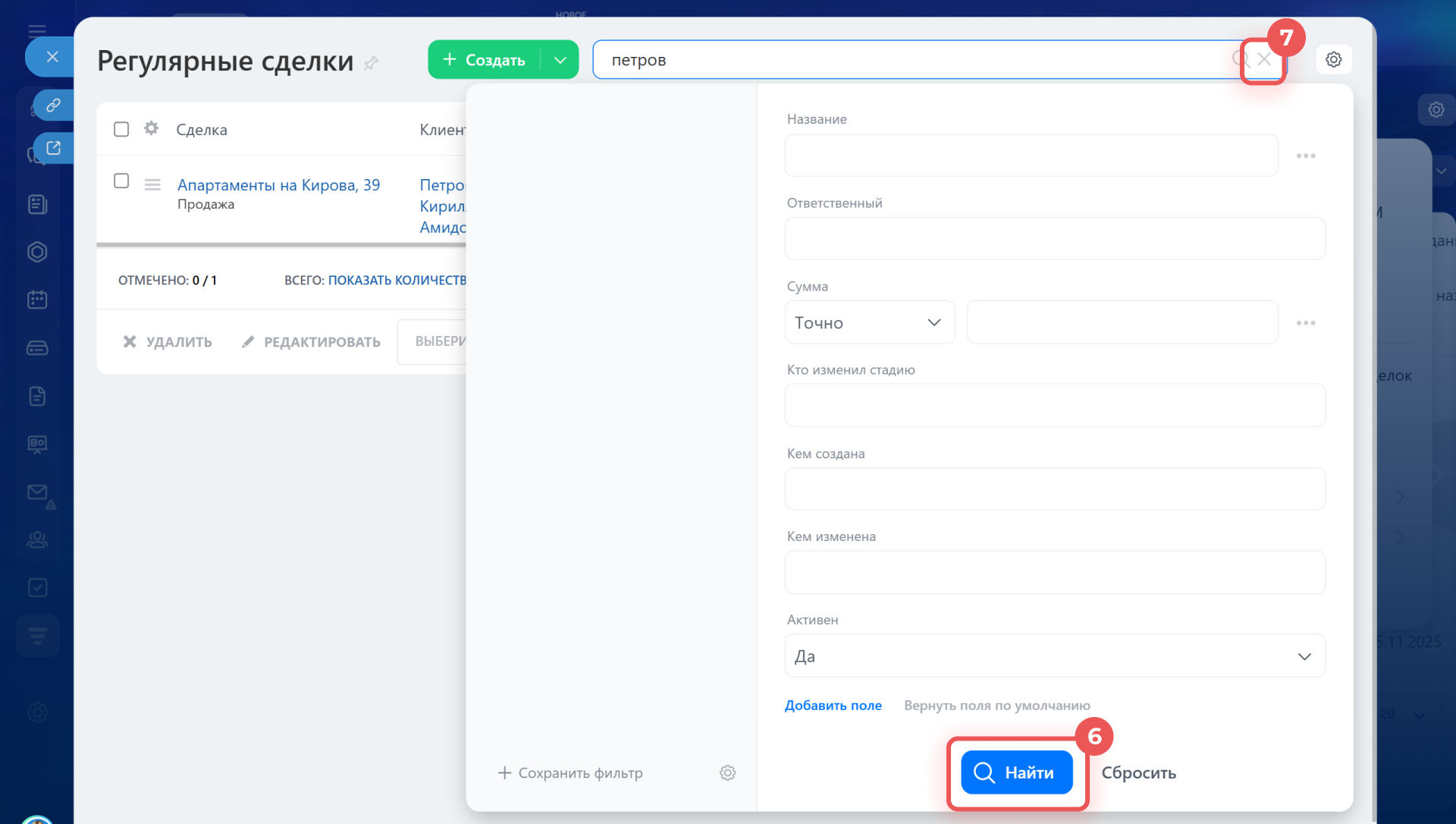The width and height of the screenshot is (1456, 824).
Task: Clear search text with the X icon
Action: (1264, 59)
